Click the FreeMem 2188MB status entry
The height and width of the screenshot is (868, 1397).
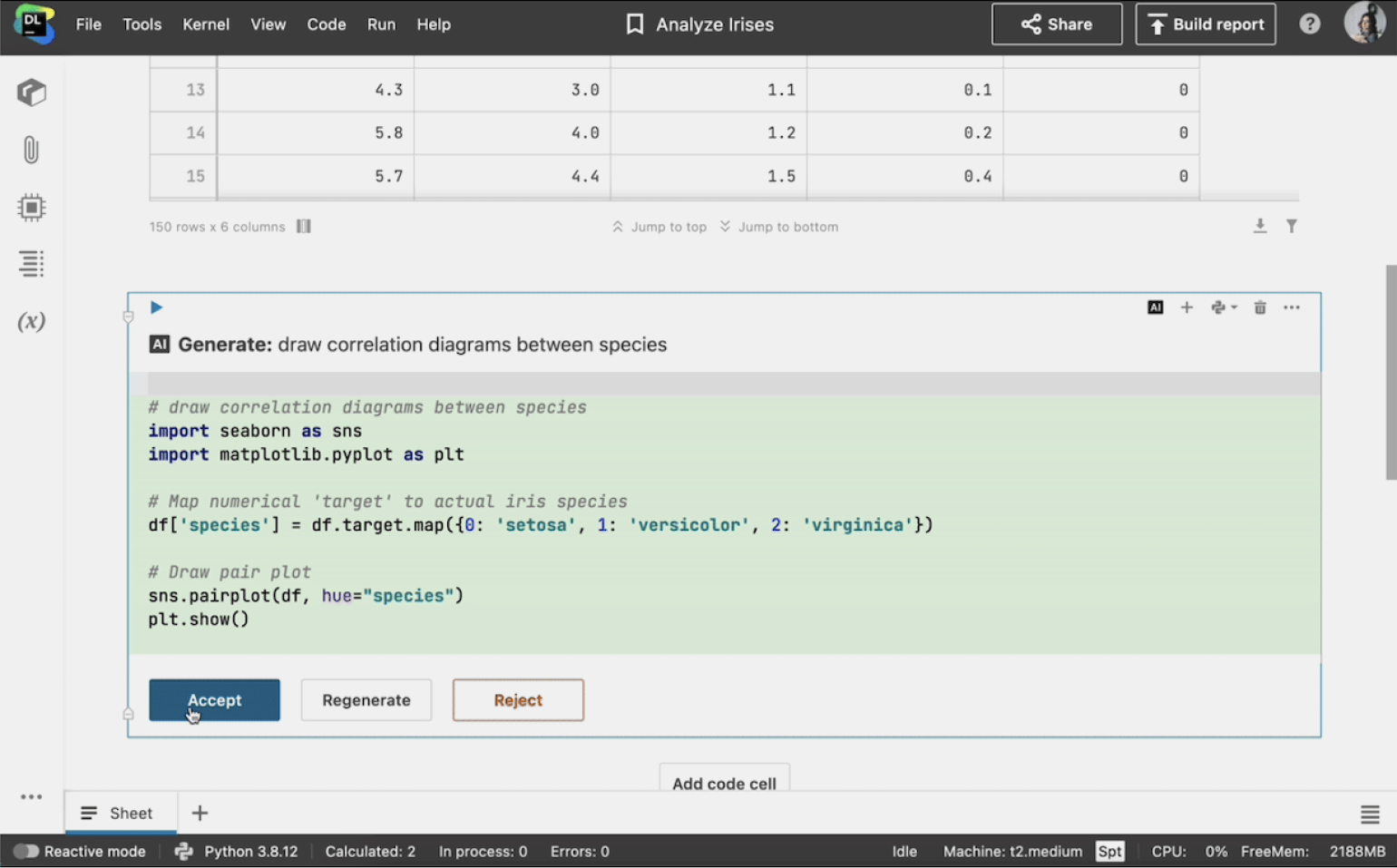pyautogui.click(x=1313, y=851)
